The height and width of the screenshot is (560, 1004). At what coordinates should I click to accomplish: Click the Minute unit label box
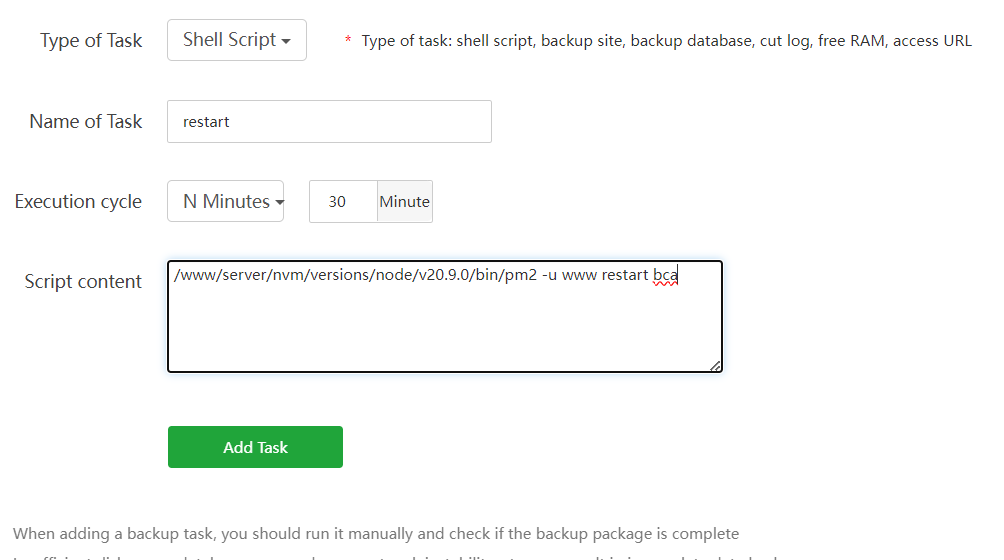tap(404, 201)
